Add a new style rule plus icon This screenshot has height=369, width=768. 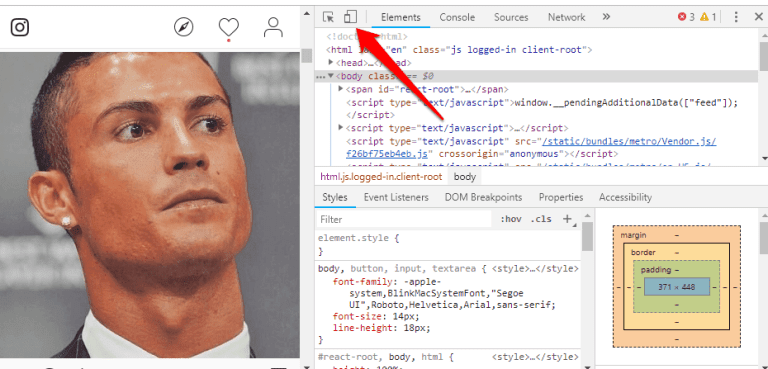(x=567, y=219)
